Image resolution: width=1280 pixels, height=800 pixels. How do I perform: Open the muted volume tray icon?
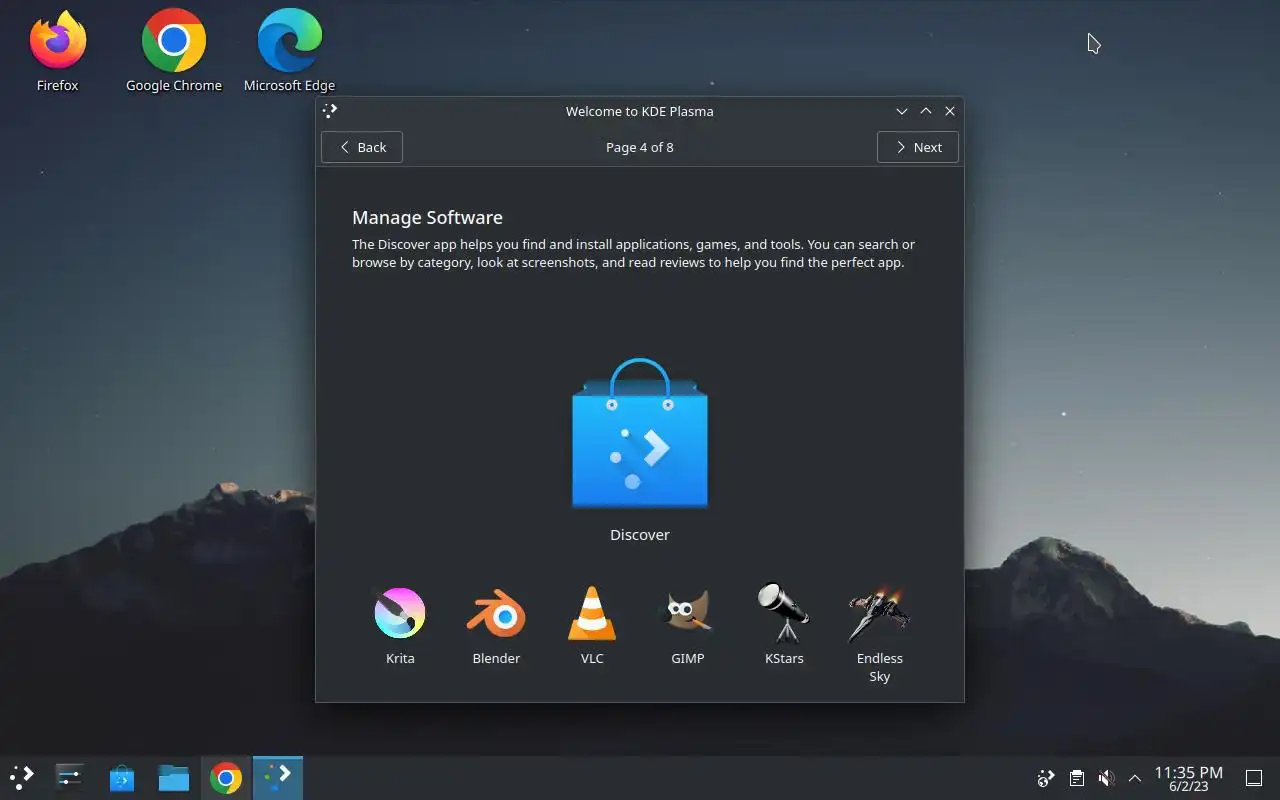coord(1106,777)
